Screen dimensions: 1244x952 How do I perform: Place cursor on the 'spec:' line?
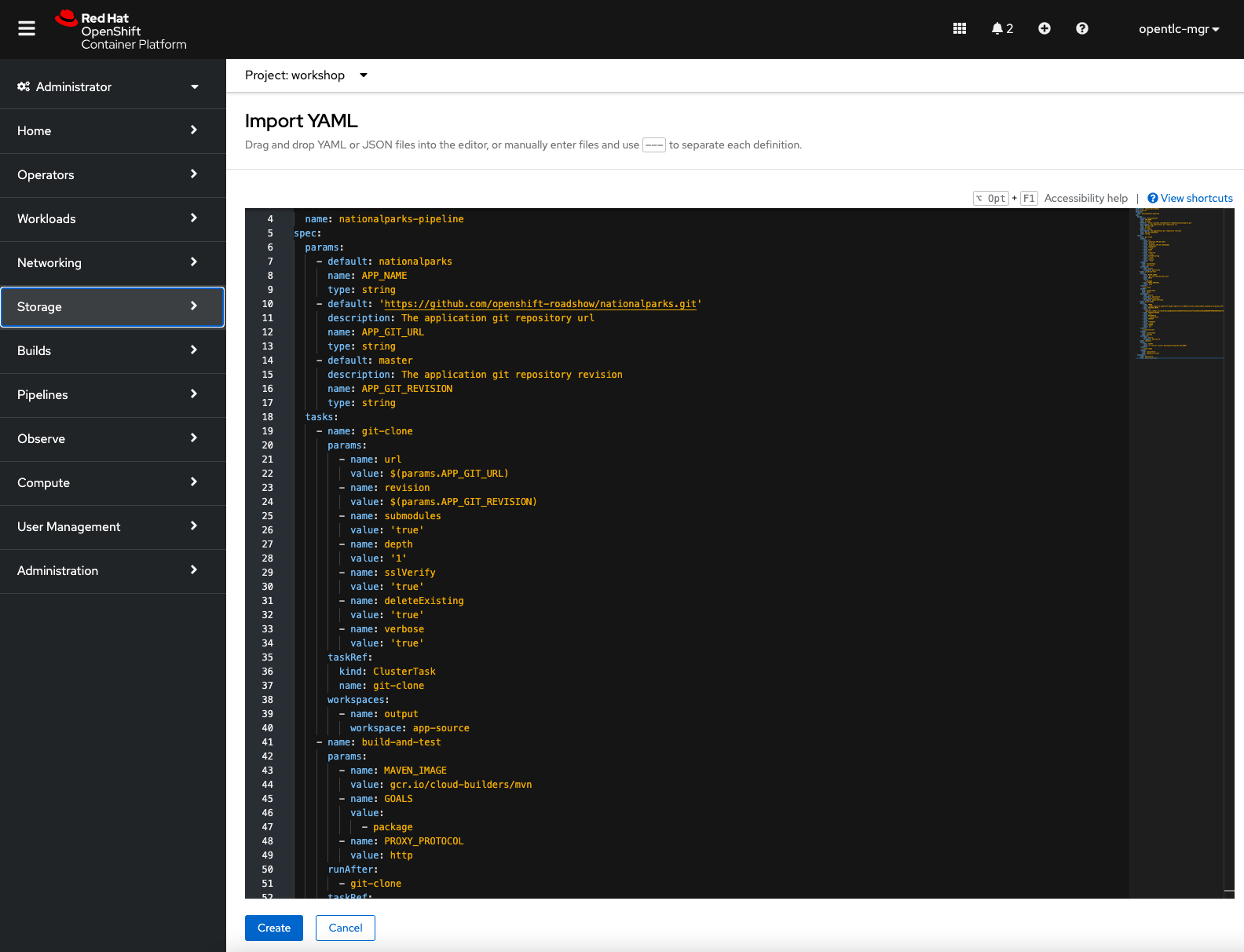point(308,233)
